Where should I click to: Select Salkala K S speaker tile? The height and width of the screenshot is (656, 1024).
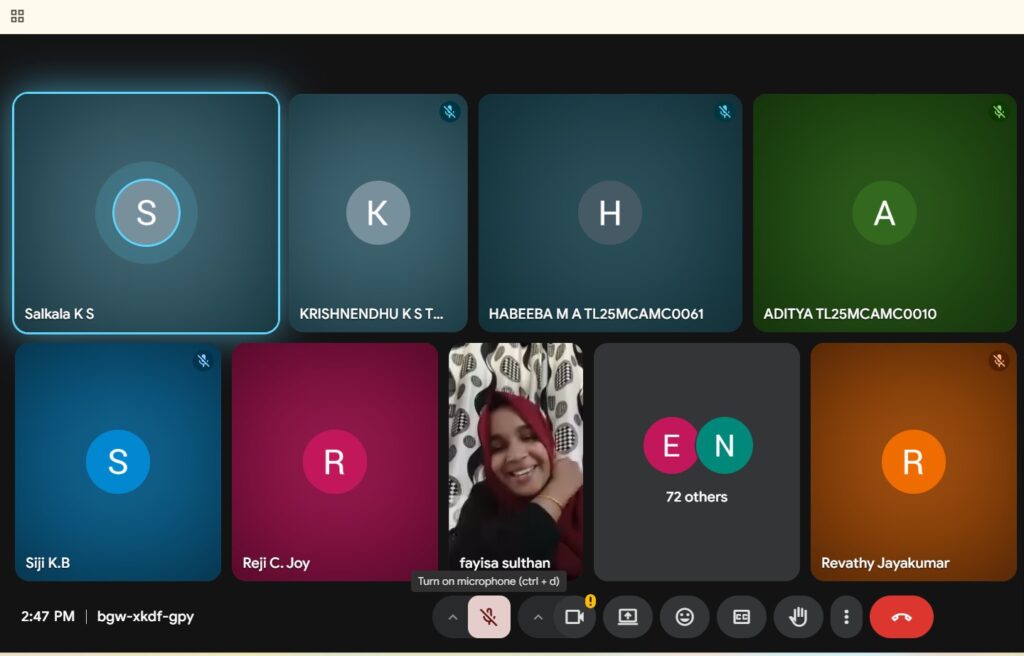pos(146,213)
